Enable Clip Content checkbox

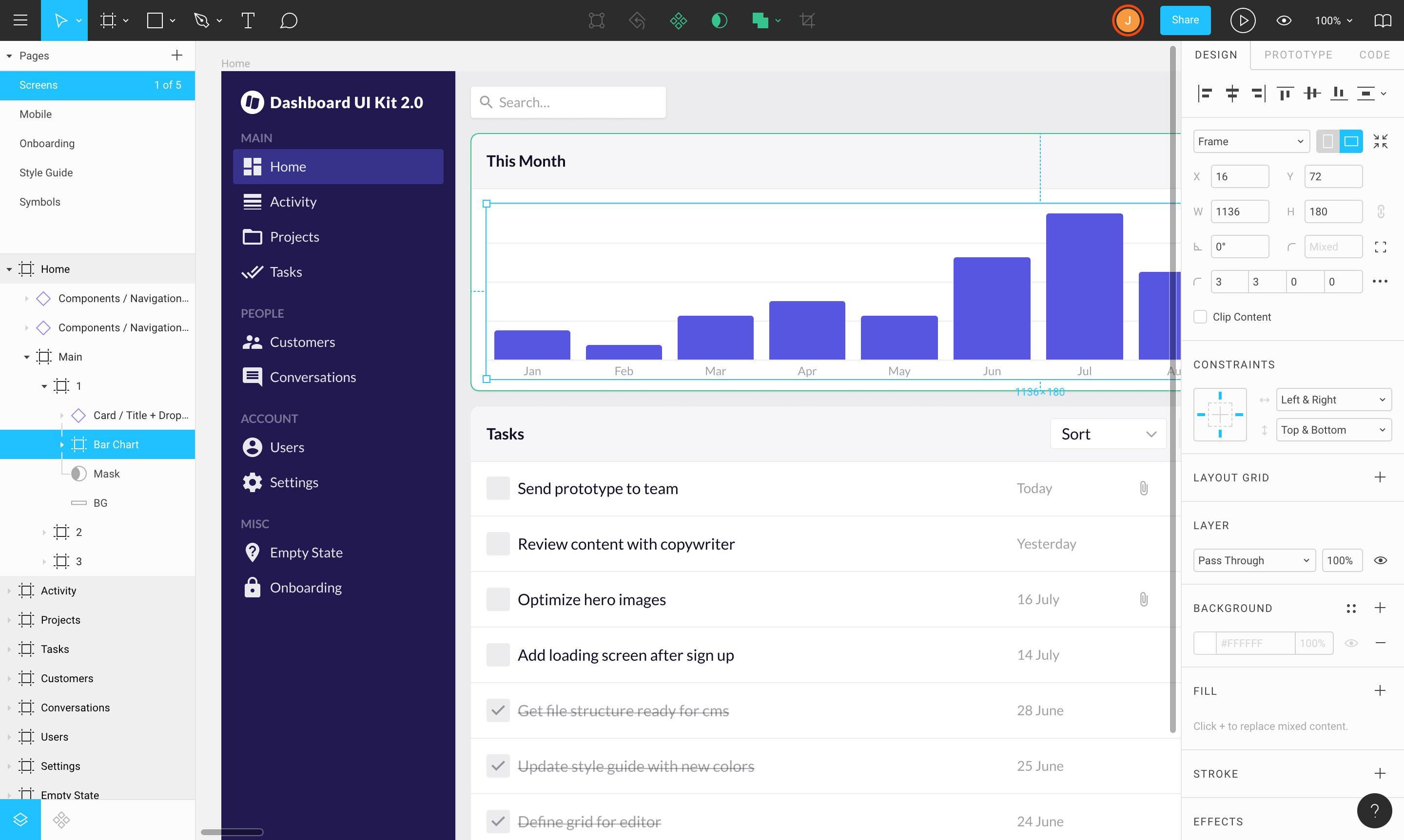[x=1201, y=317]
